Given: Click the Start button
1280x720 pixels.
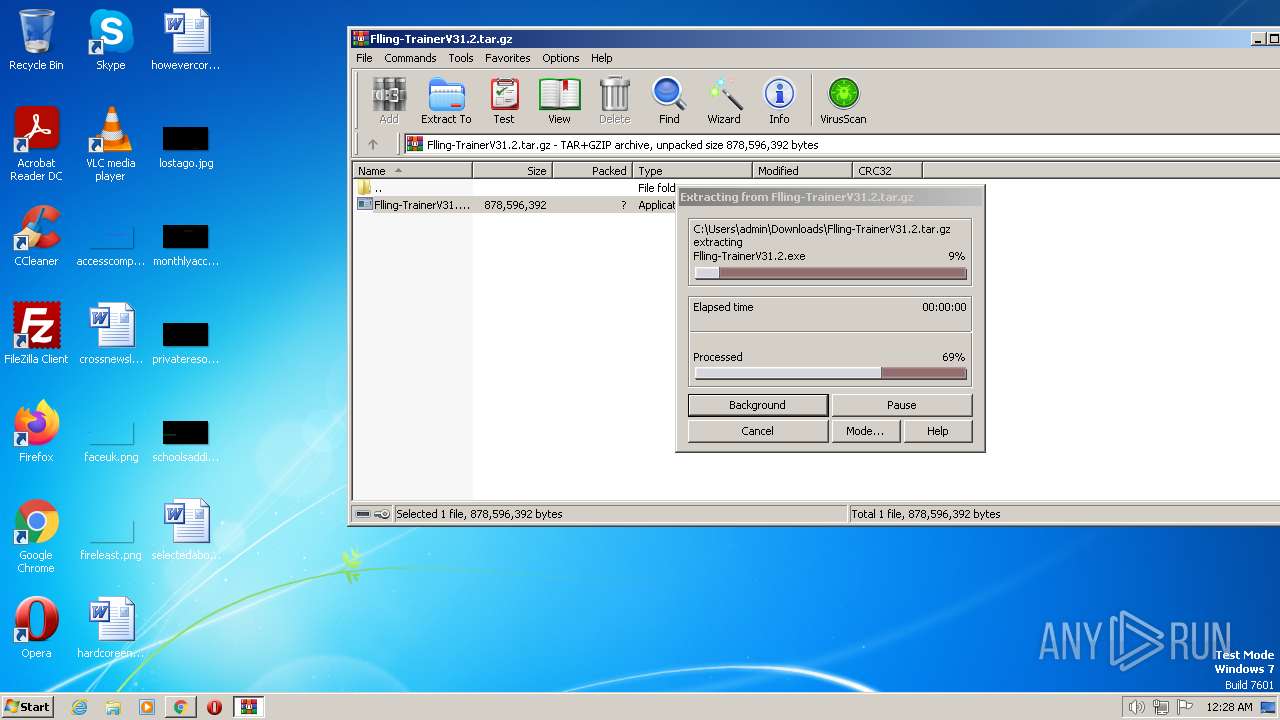Looking at the screenshot, I should (x=27, y=707).
